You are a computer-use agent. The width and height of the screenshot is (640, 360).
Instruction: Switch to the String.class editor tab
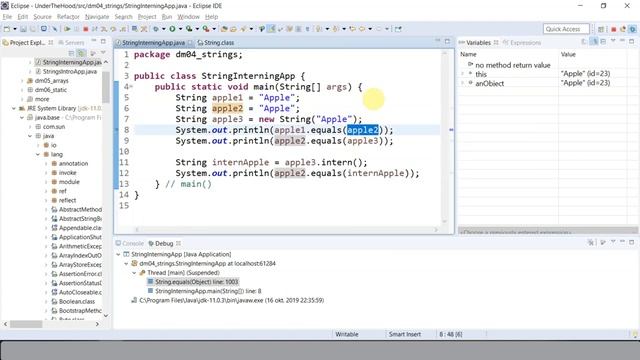(x=216, y=42)
